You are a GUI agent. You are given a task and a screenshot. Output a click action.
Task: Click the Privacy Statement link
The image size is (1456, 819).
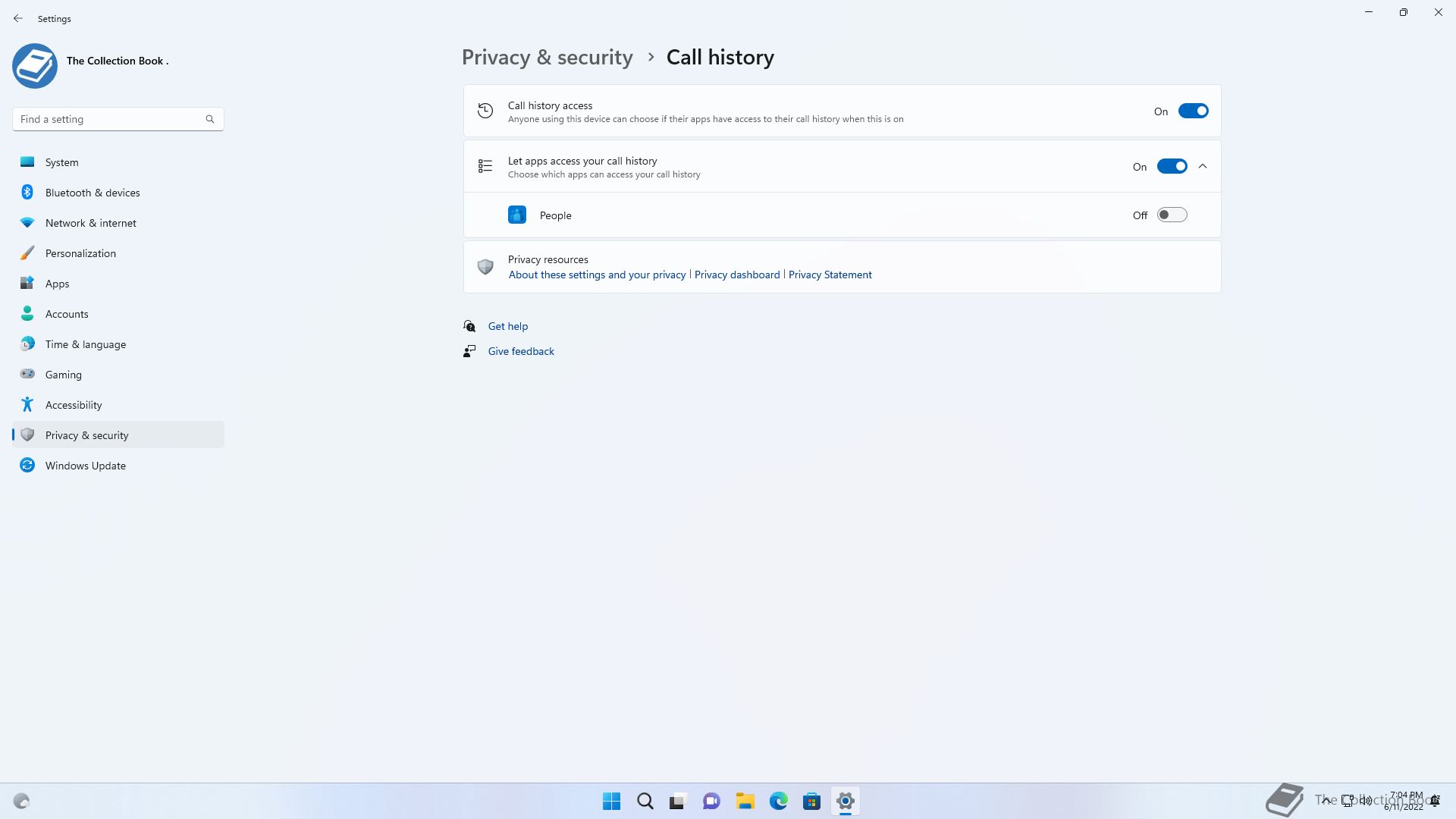(830, 275)
